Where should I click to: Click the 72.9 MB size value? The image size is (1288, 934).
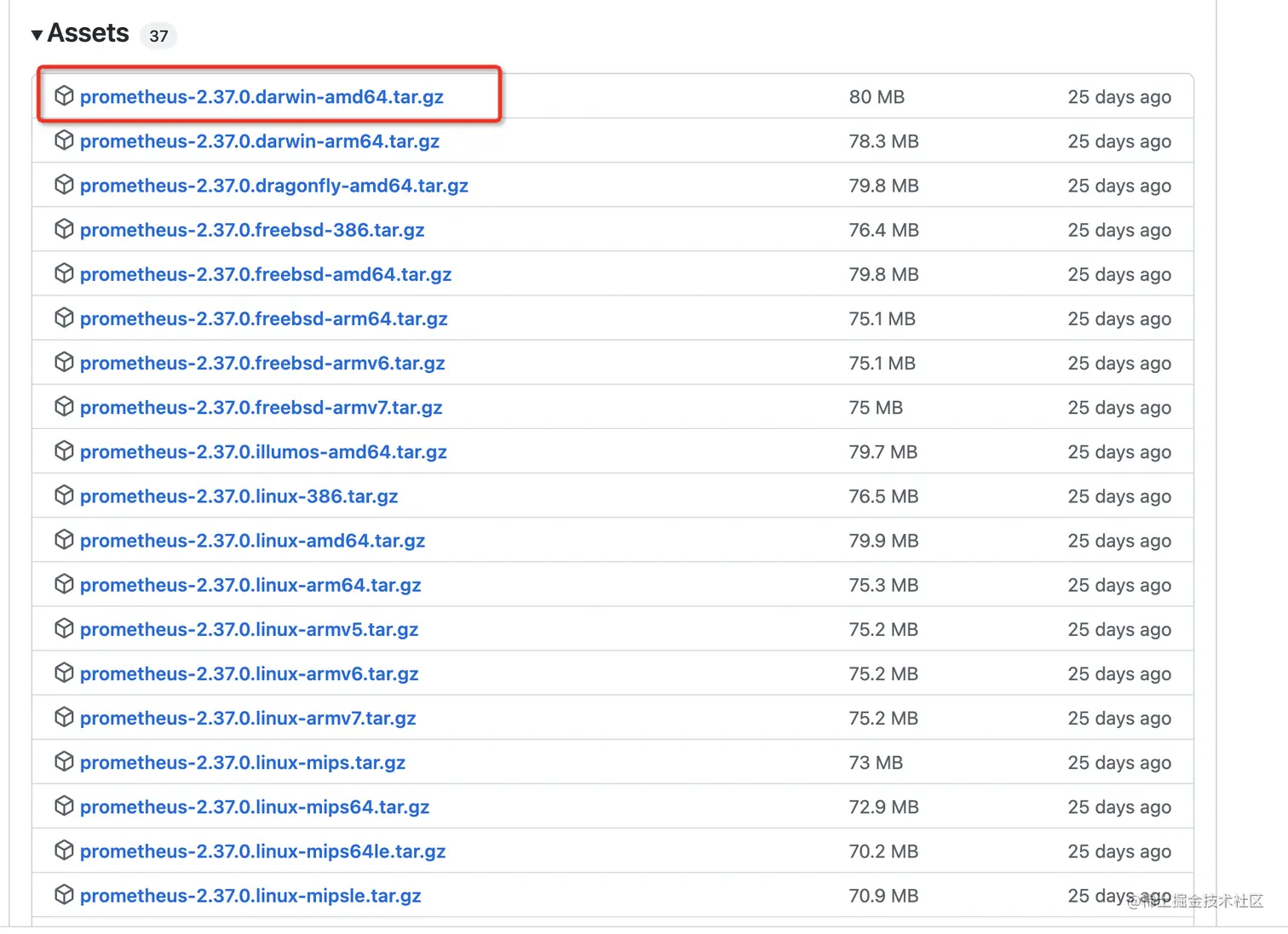[883, 807]
